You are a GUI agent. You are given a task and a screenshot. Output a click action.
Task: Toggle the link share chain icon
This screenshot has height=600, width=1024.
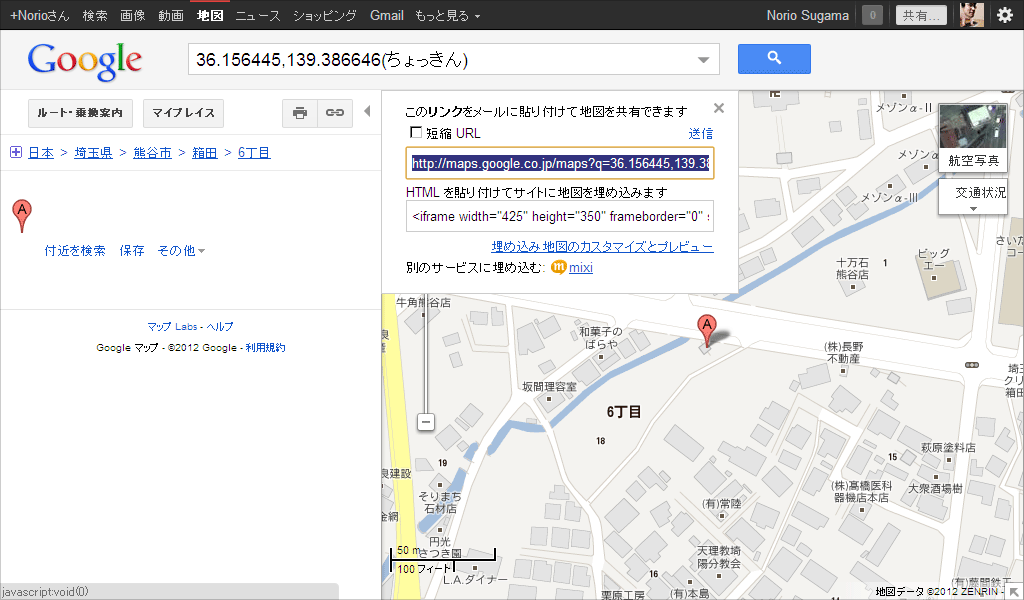click(335, 113)
